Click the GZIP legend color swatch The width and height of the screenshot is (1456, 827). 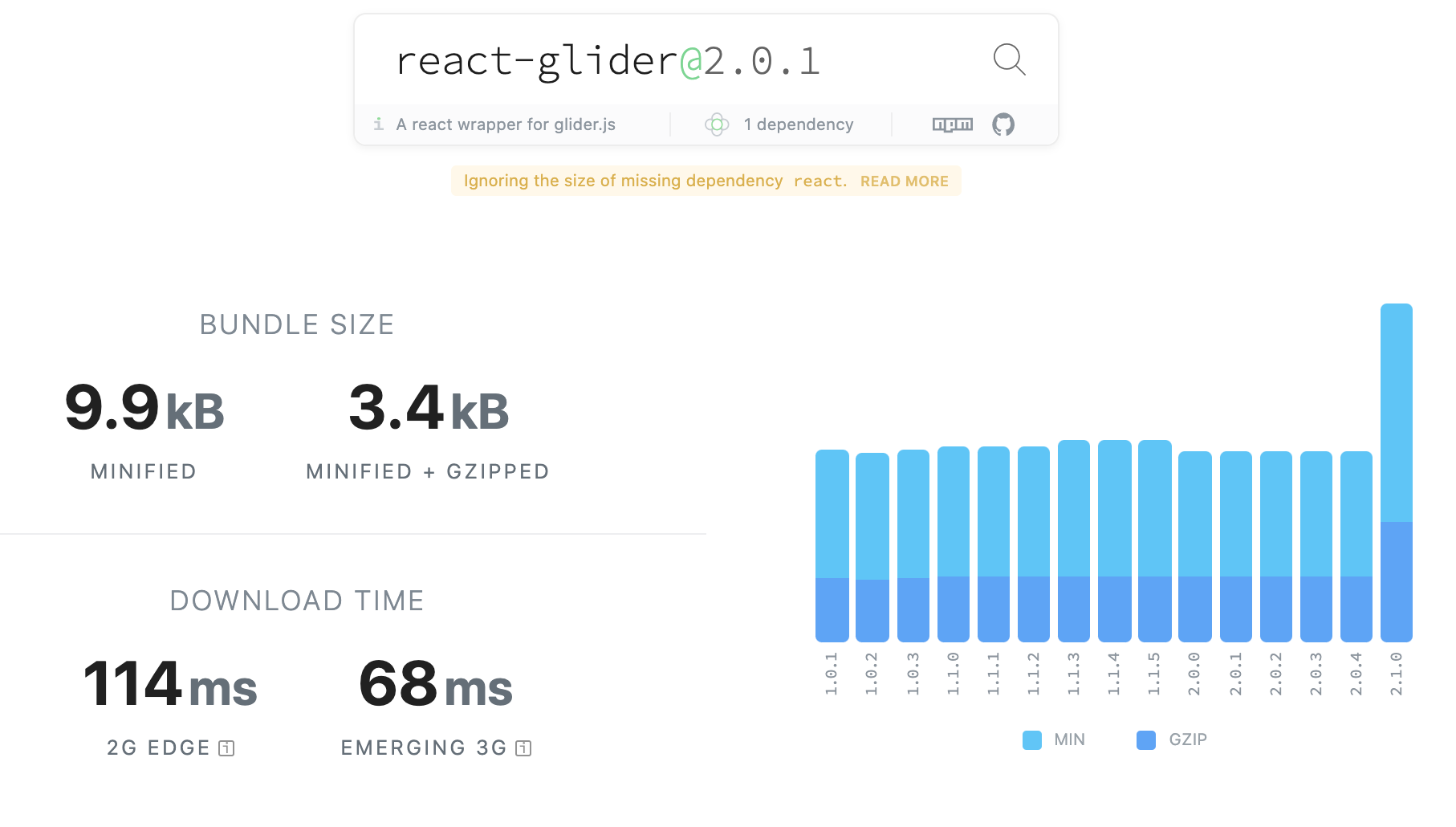[1146, 740]
